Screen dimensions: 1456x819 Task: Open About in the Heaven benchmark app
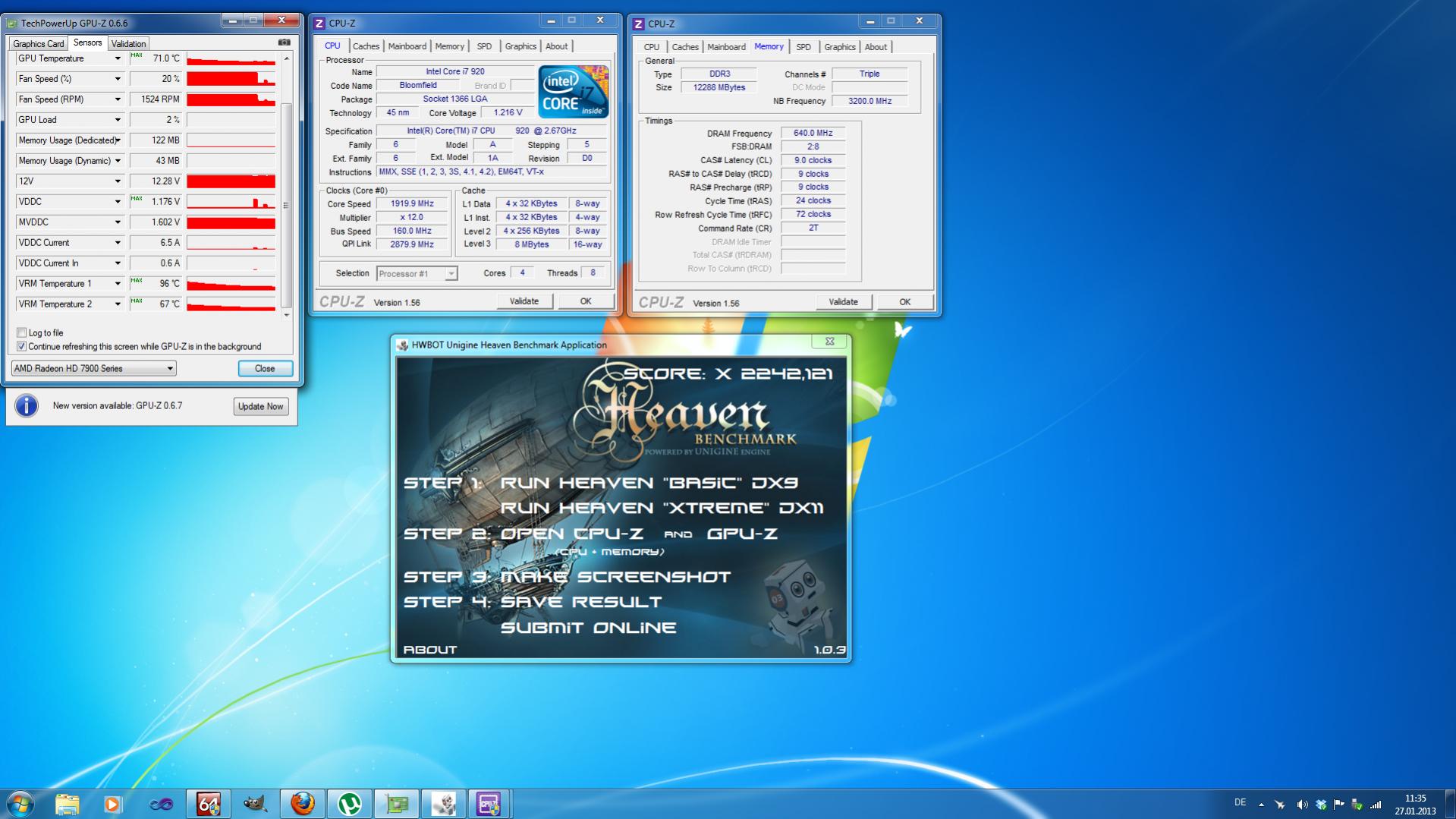[430, 650]
